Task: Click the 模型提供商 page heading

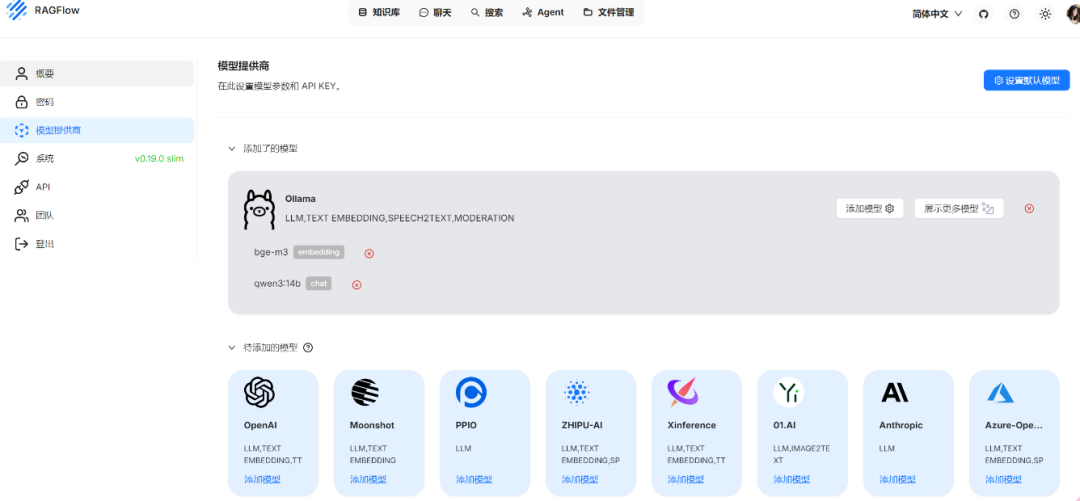Action: [243, 66]
